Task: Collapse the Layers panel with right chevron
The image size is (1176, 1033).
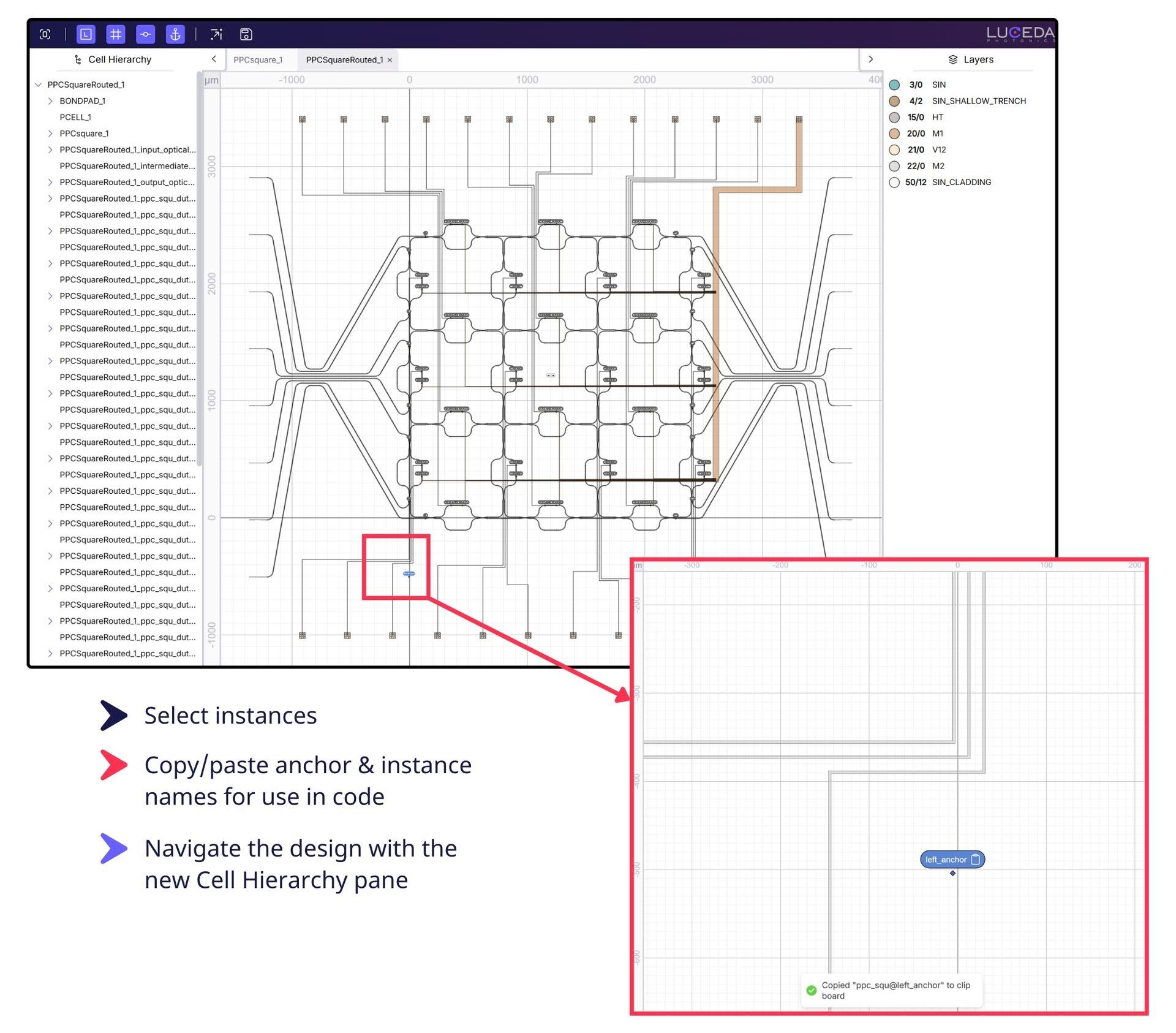Action: point(870,59)
